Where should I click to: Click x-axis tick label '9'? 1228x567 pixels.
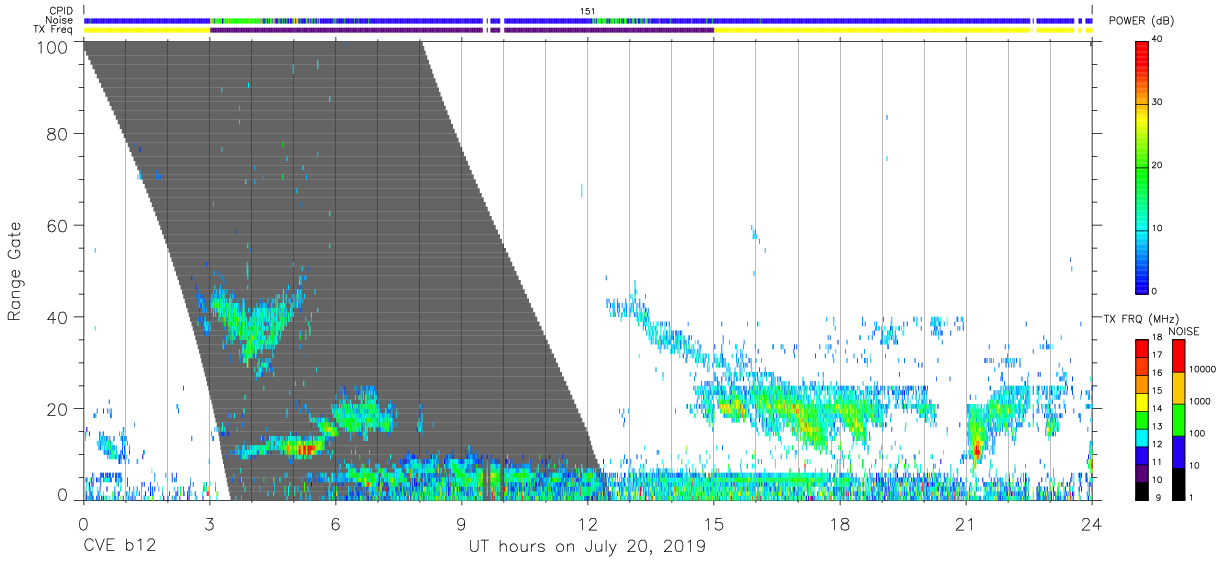[x=461, y=523]
